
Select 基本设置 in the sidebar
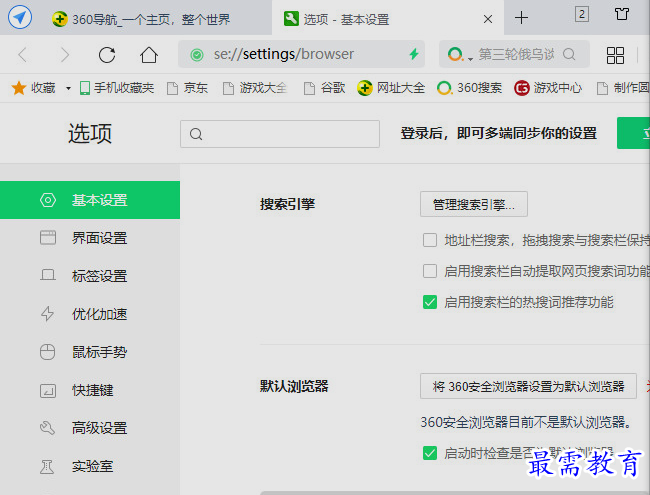pos(90,200)
